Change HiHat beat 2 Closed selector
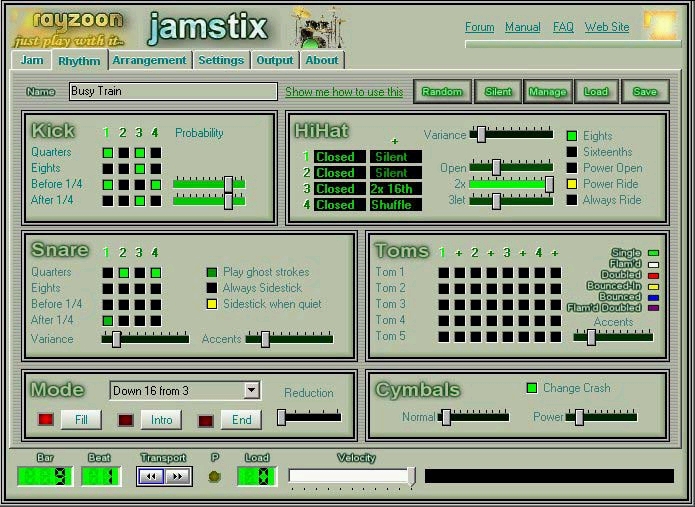Screen dimensions: 695x507 coord(340,173)
